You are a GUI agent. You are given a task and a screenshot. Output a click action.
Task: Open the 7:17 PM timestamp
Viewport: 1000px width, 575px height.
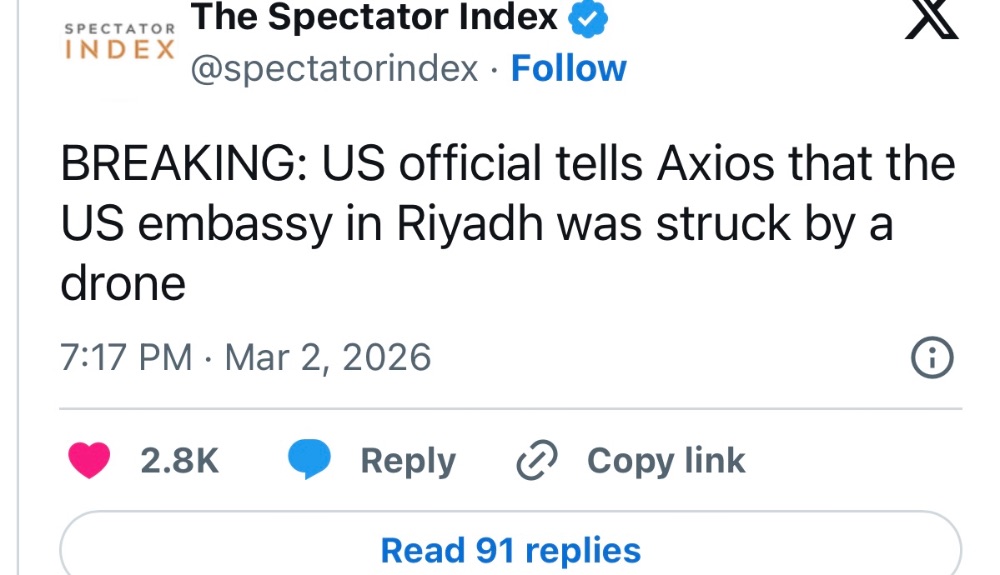click(127, 358)
